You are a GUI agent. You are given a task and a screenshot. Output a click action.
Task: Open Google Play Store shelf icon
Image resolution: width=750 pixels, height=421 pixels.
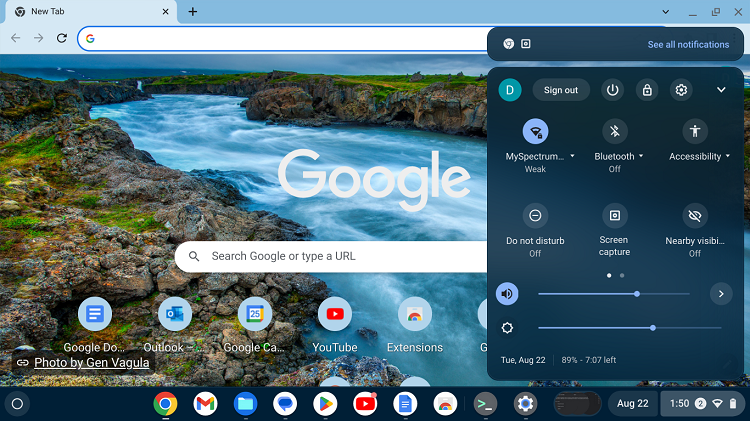pyautogui.click(x=325, y=404)
